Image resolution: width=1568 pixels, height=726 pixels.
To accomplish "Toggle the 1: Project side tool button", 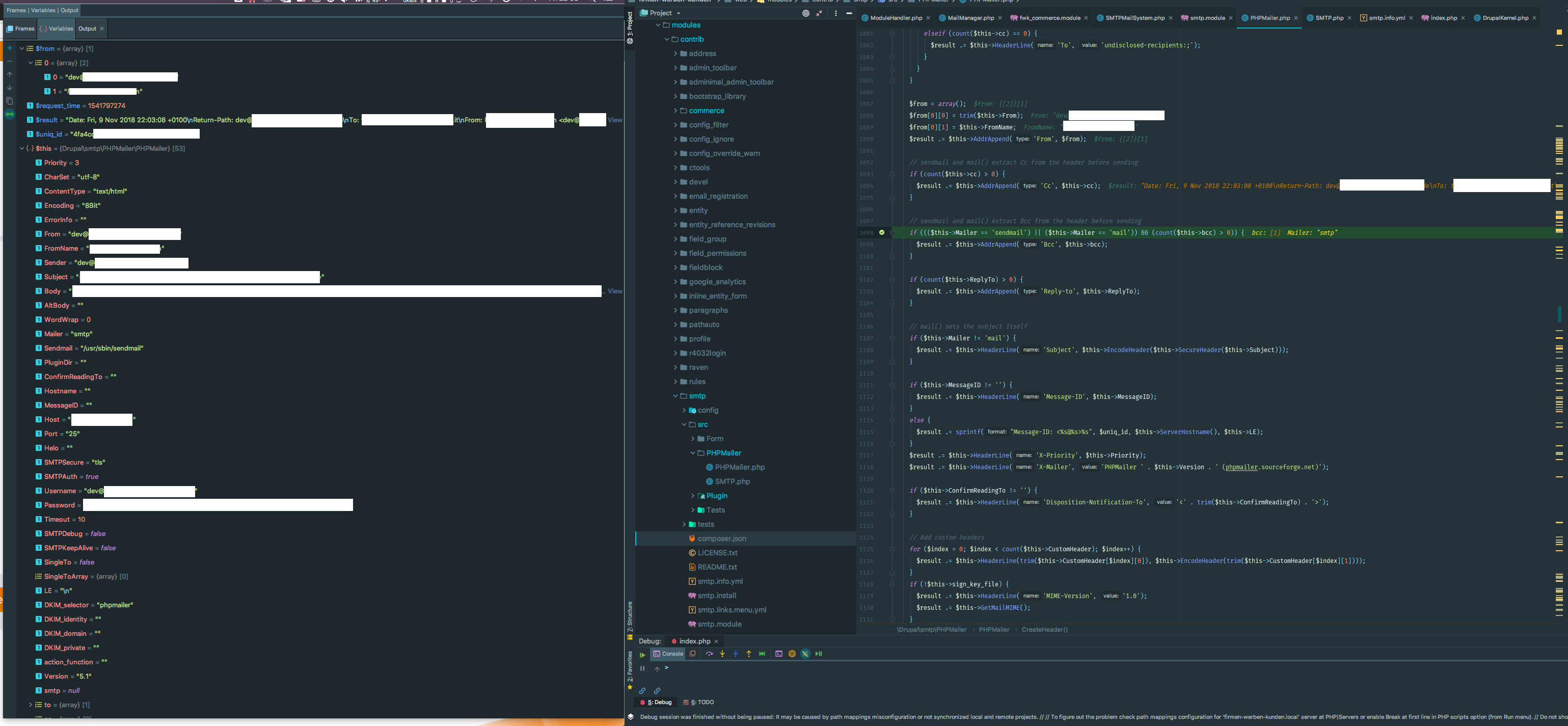I will 630,28.
